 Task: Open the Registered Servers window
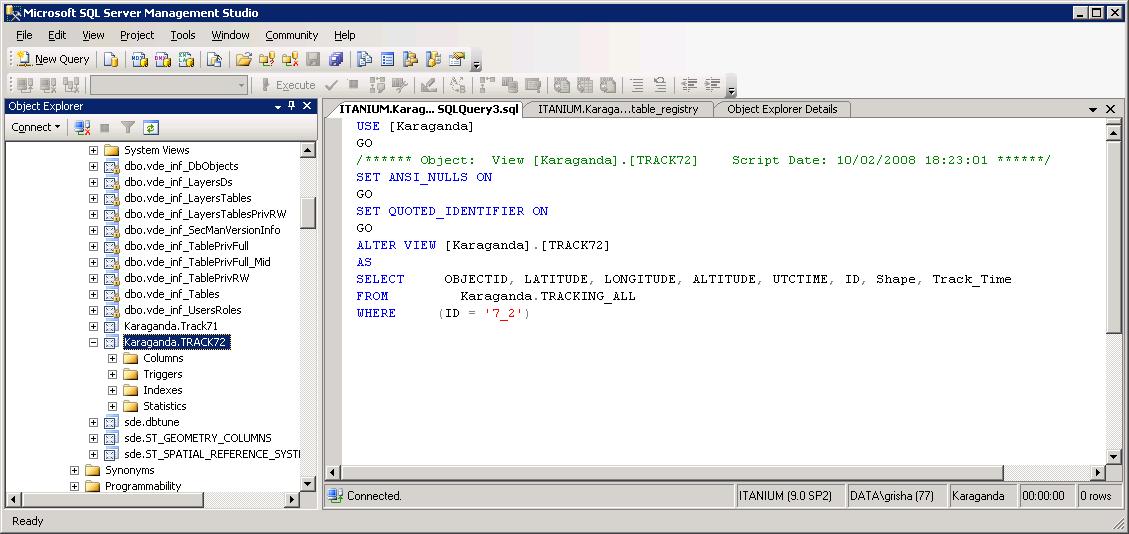(364, 59)
